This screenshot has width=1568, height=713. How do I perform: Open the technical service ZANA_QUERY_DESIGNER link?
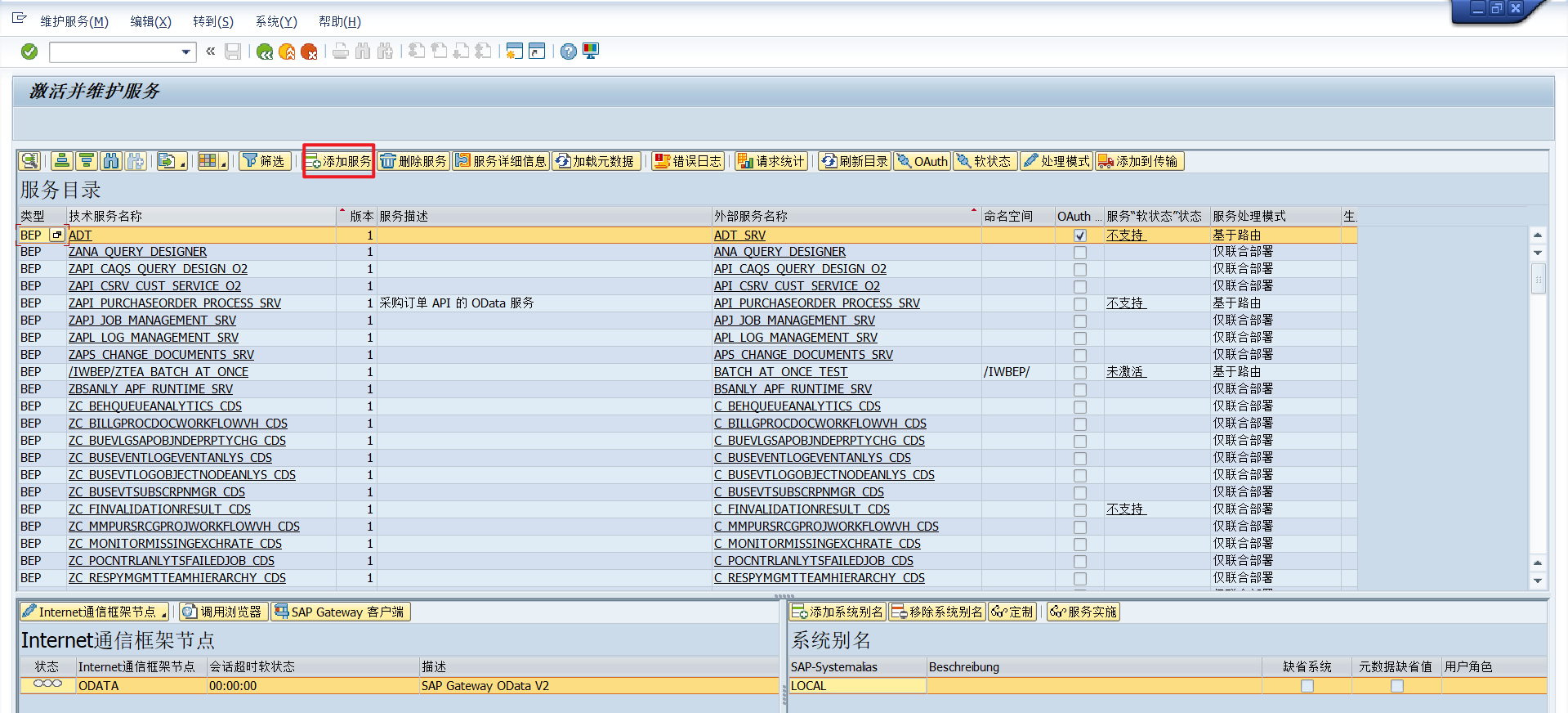(137, 252)
